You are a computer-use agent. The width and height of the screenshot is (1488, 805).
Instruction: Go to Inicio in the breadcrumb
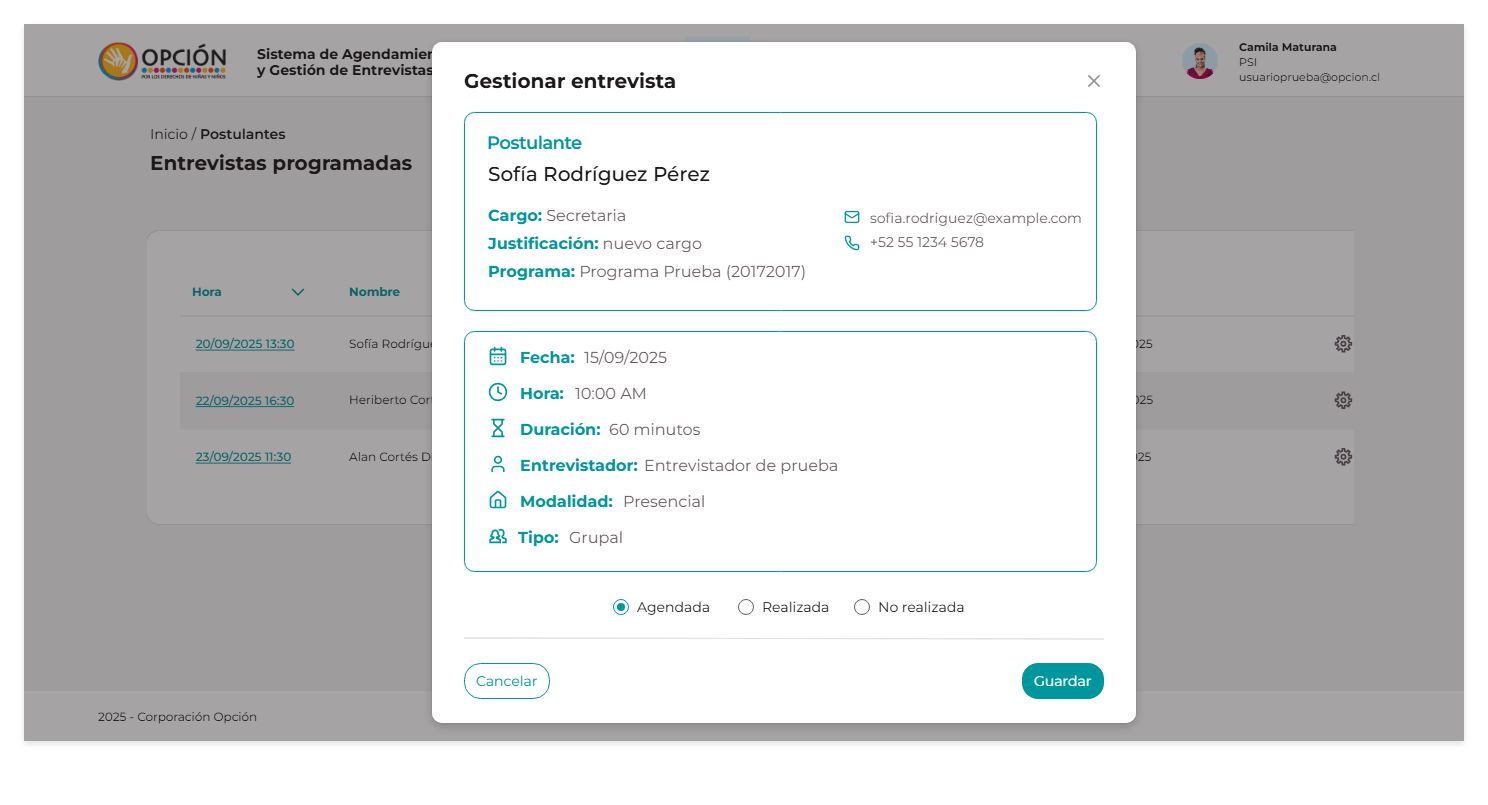[168, 134]
